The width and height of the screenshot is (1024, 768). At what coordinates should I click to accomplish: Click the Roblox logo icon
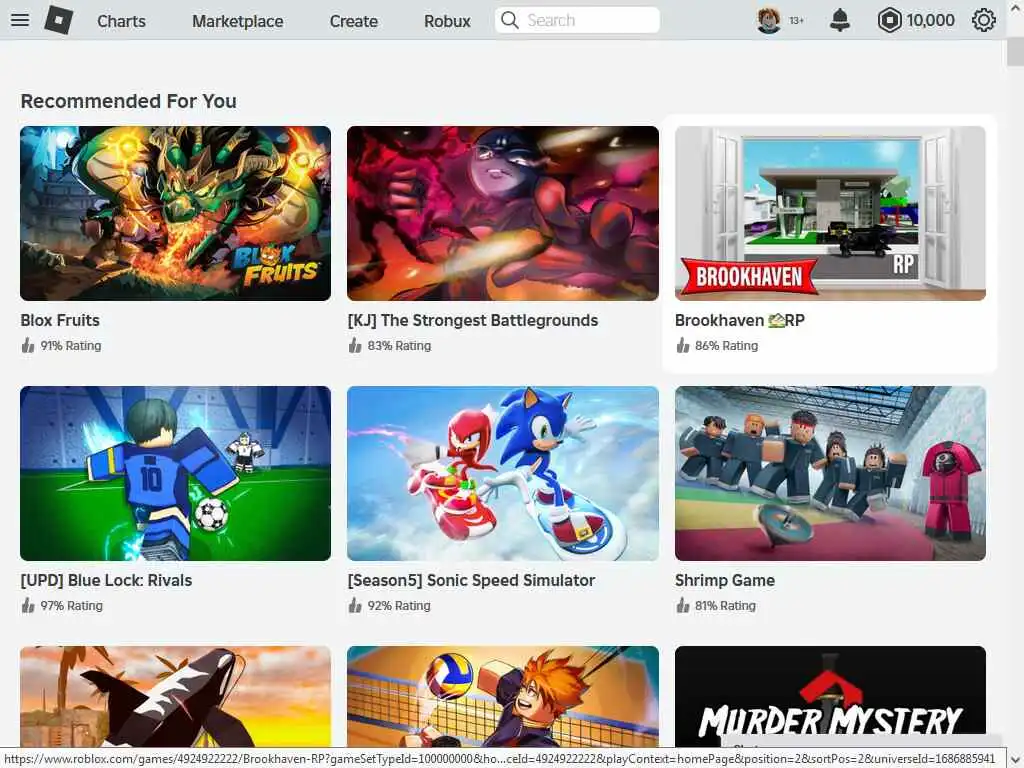coord(59,20)
